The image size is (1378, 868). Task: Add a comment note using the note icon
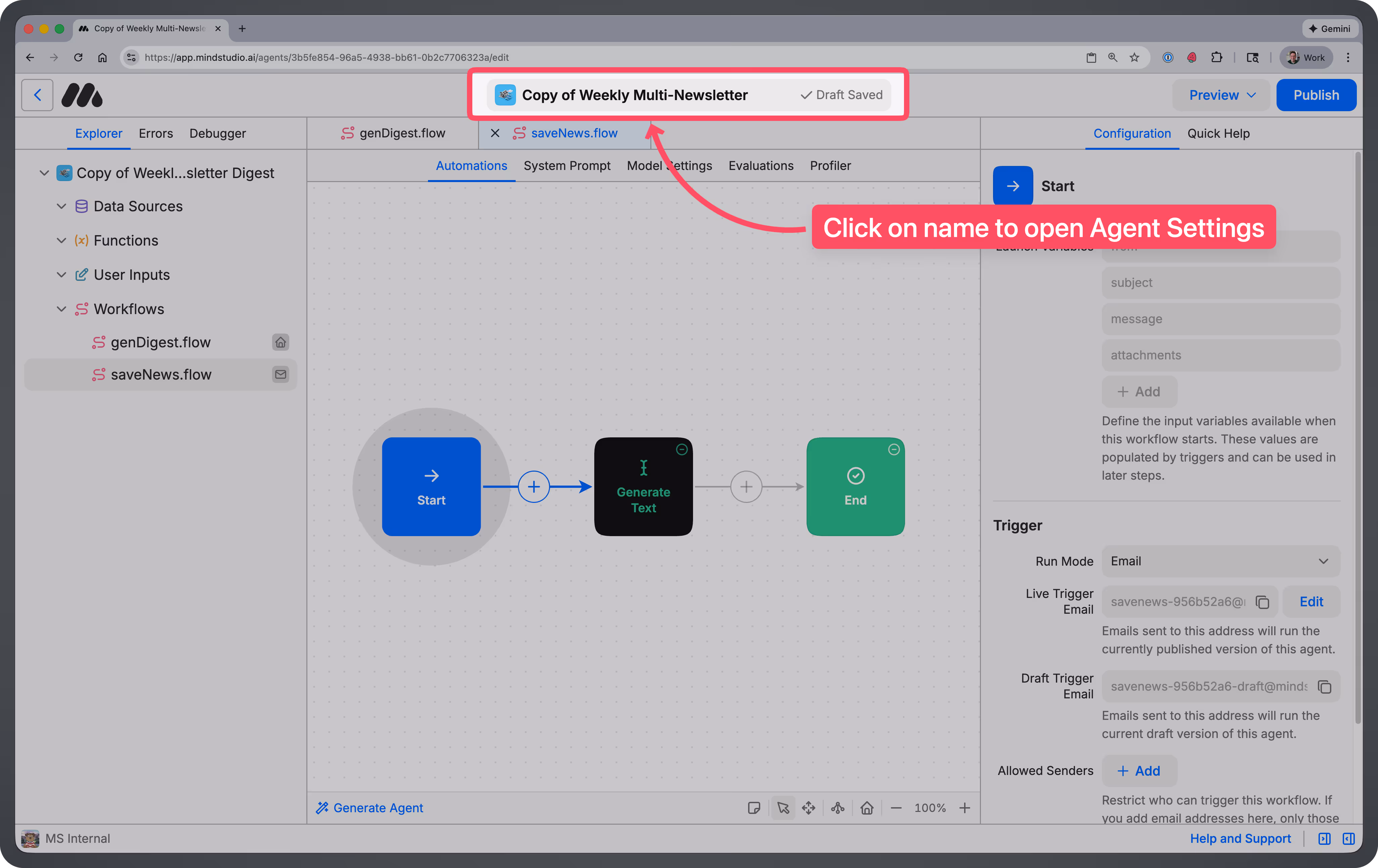[x=754, y=808]
